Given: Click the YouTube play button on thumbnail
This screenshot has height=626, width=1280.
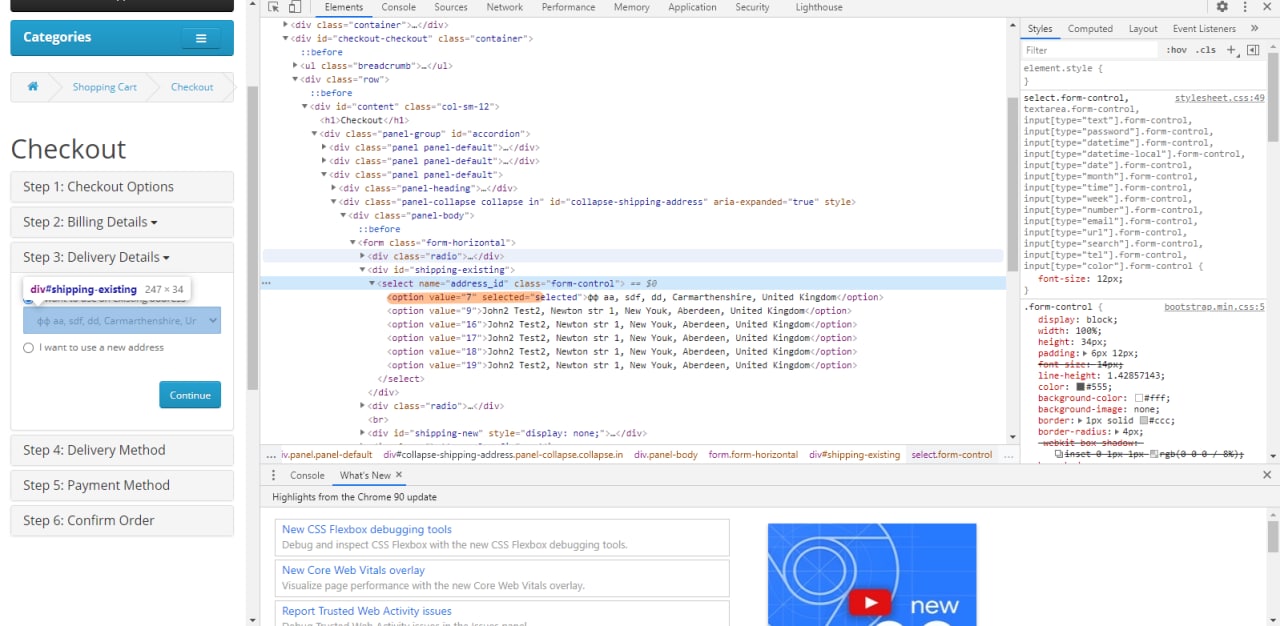Looking at the screenshot, I should [871, 602].
